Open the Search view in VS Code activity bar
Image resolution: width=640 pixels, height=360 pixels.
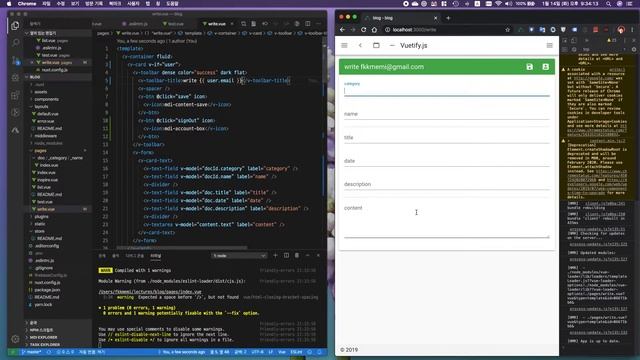coord(15,42)
